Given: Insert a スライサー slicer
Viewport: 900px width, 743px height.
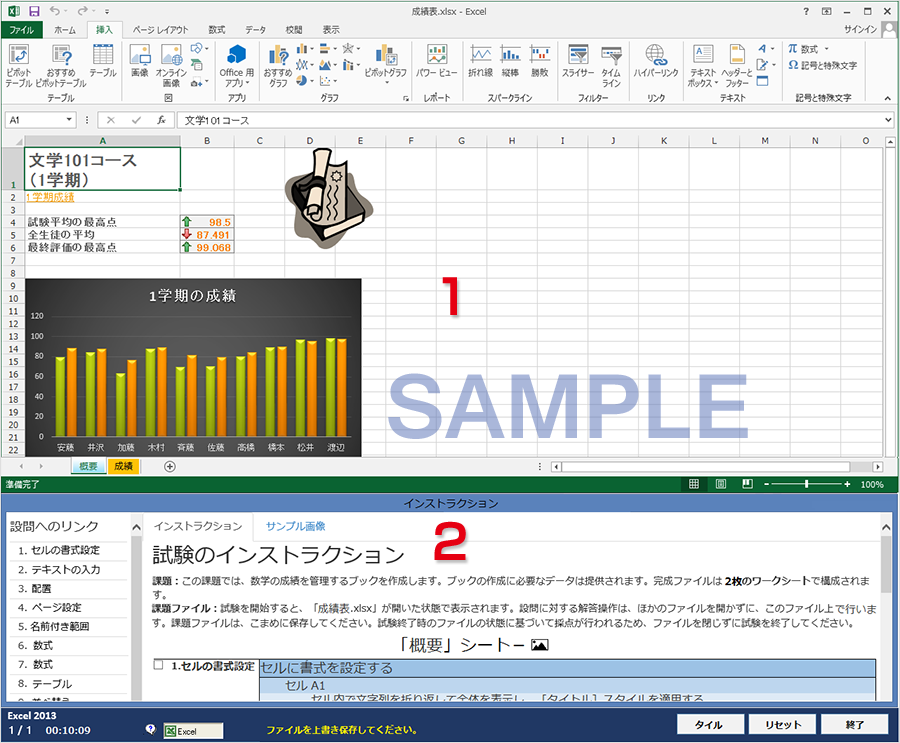Looking at the screenshot, I should [577, 60].
